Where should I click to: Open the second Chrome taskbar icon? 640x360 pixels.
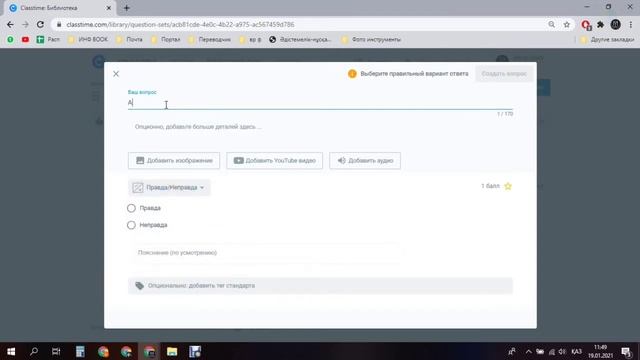point(126,351)
